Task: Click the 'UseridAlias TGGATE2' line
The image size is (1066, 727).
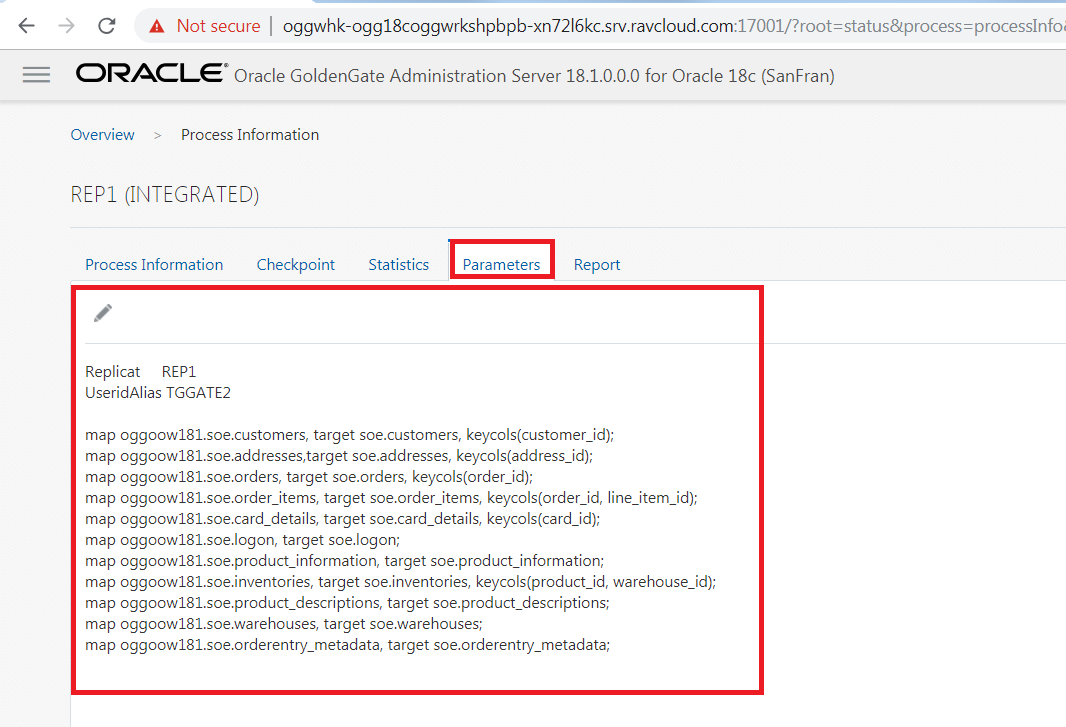Action: 158,392
